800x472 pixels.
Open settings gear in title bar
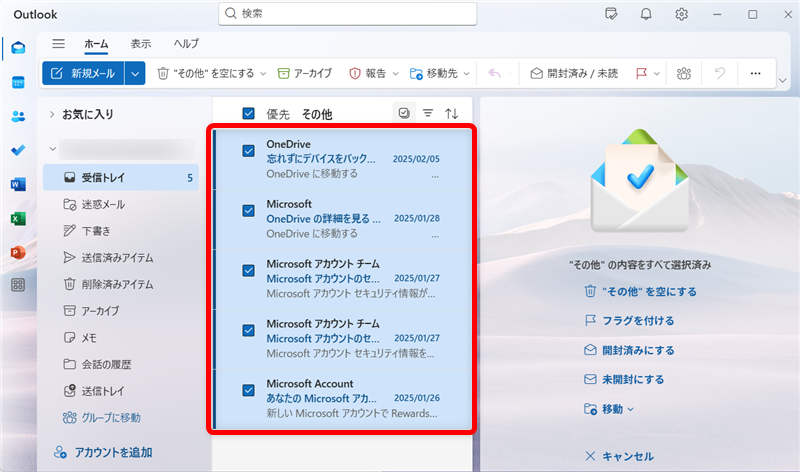(x=681, y=14)
